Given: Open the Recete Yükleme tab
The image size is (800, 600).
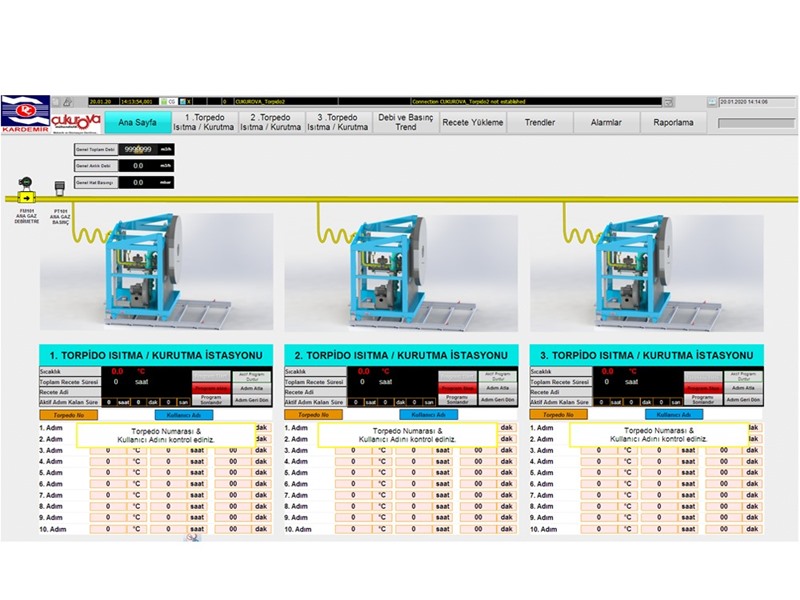Looking at the screenshot, I should point(473,122).
